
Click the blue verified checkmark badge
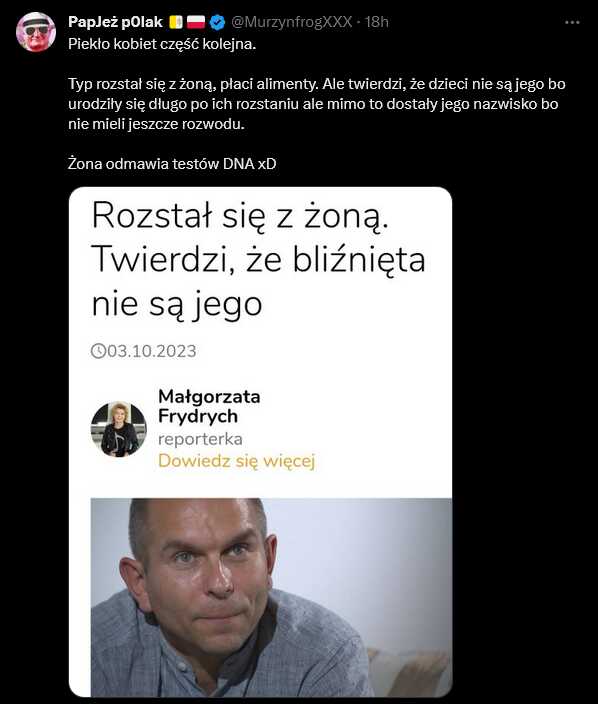[x=218, y=22]
